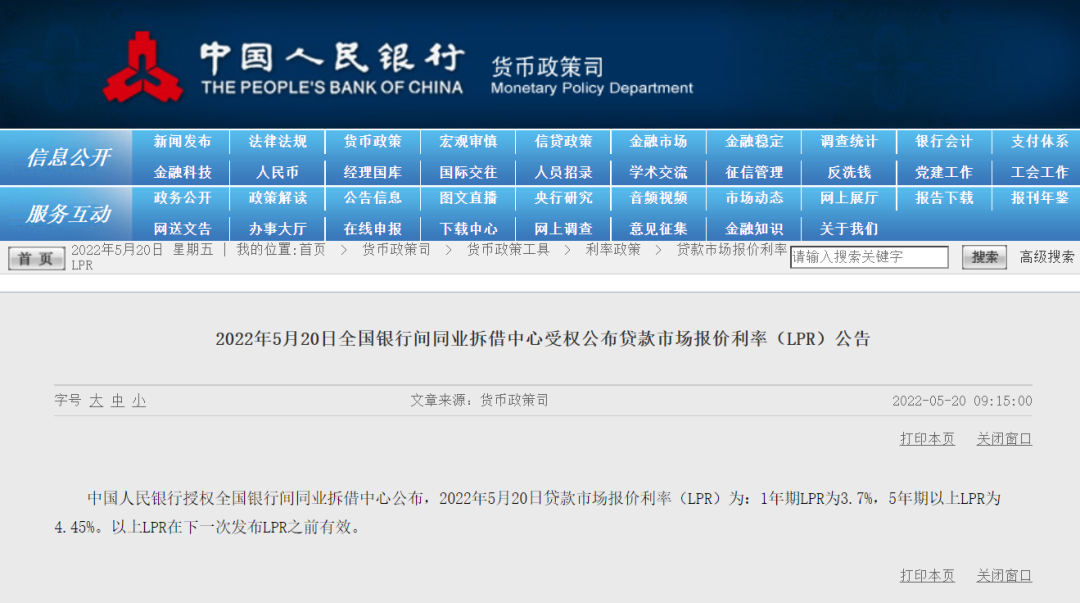Click the 首页 home button

tap(36, 259)
